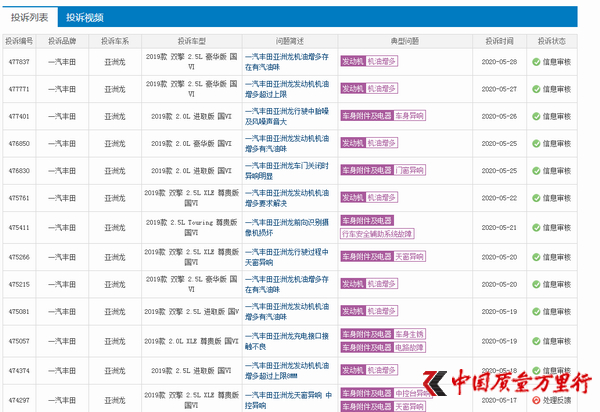Click 发动机 tag in complaint 475081 row
Image resolution: width=600 pixels, height=412 pixels.
pyautogui.click(x=353, y=311)
